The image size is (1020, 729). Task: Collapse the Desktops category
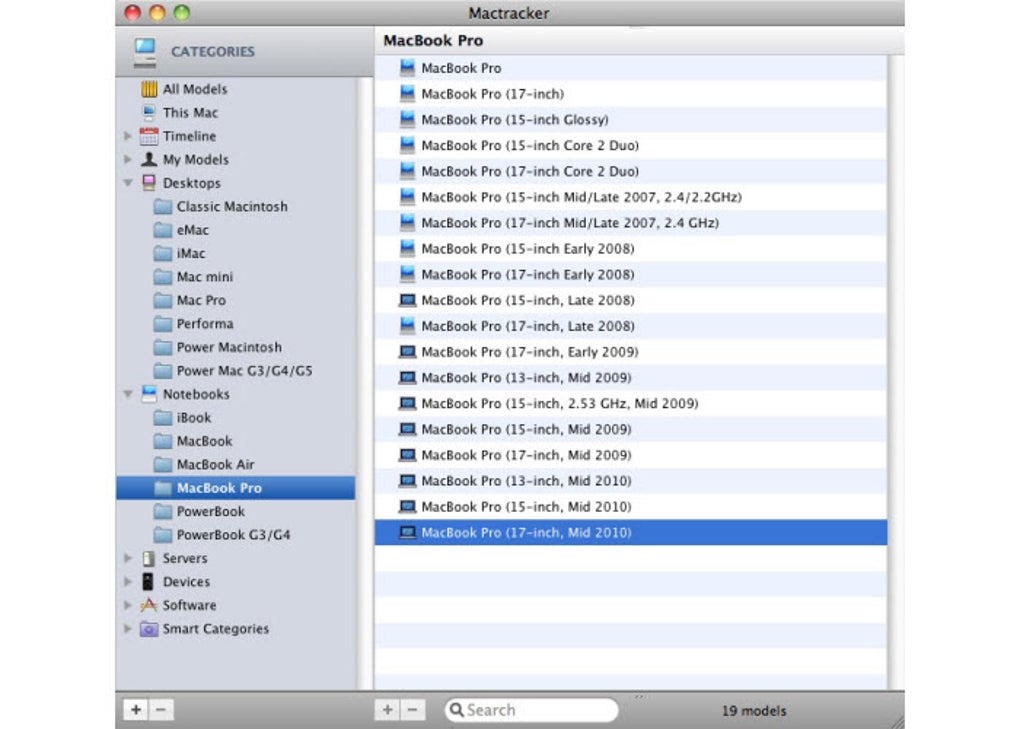coord(127,183)
